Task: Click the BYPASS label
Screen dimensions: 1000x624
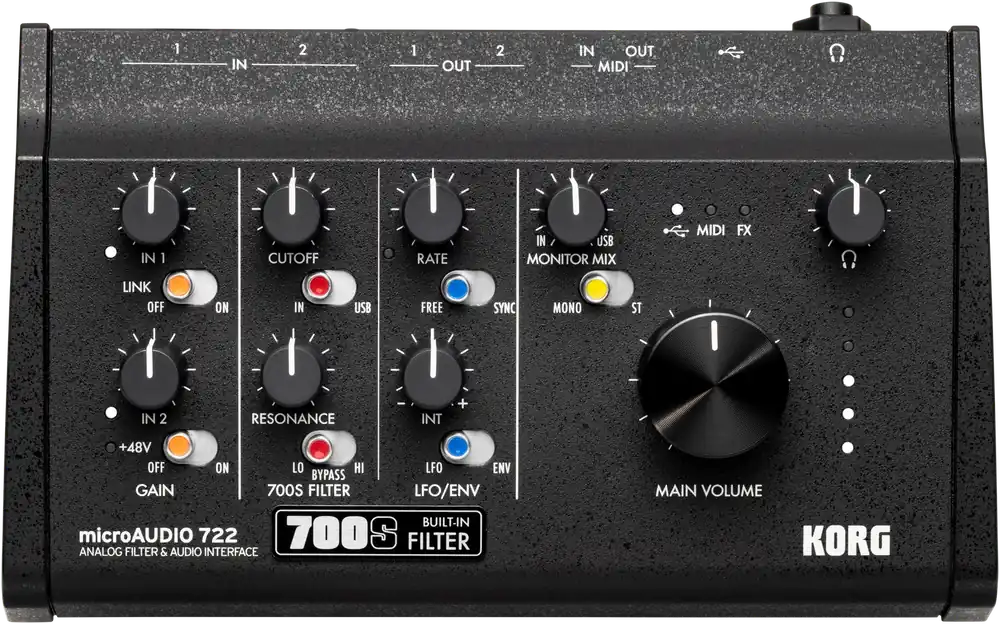Action: (328, 475)
